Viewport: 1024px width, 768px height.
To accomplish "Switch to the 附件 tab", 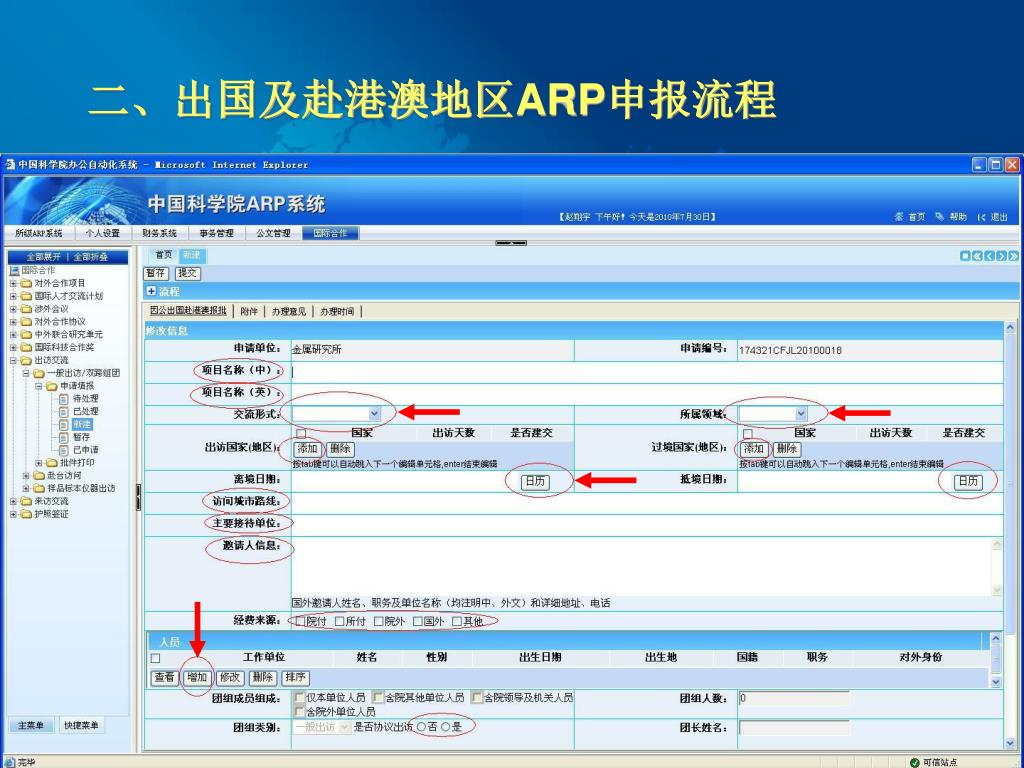I will [249, 312].
